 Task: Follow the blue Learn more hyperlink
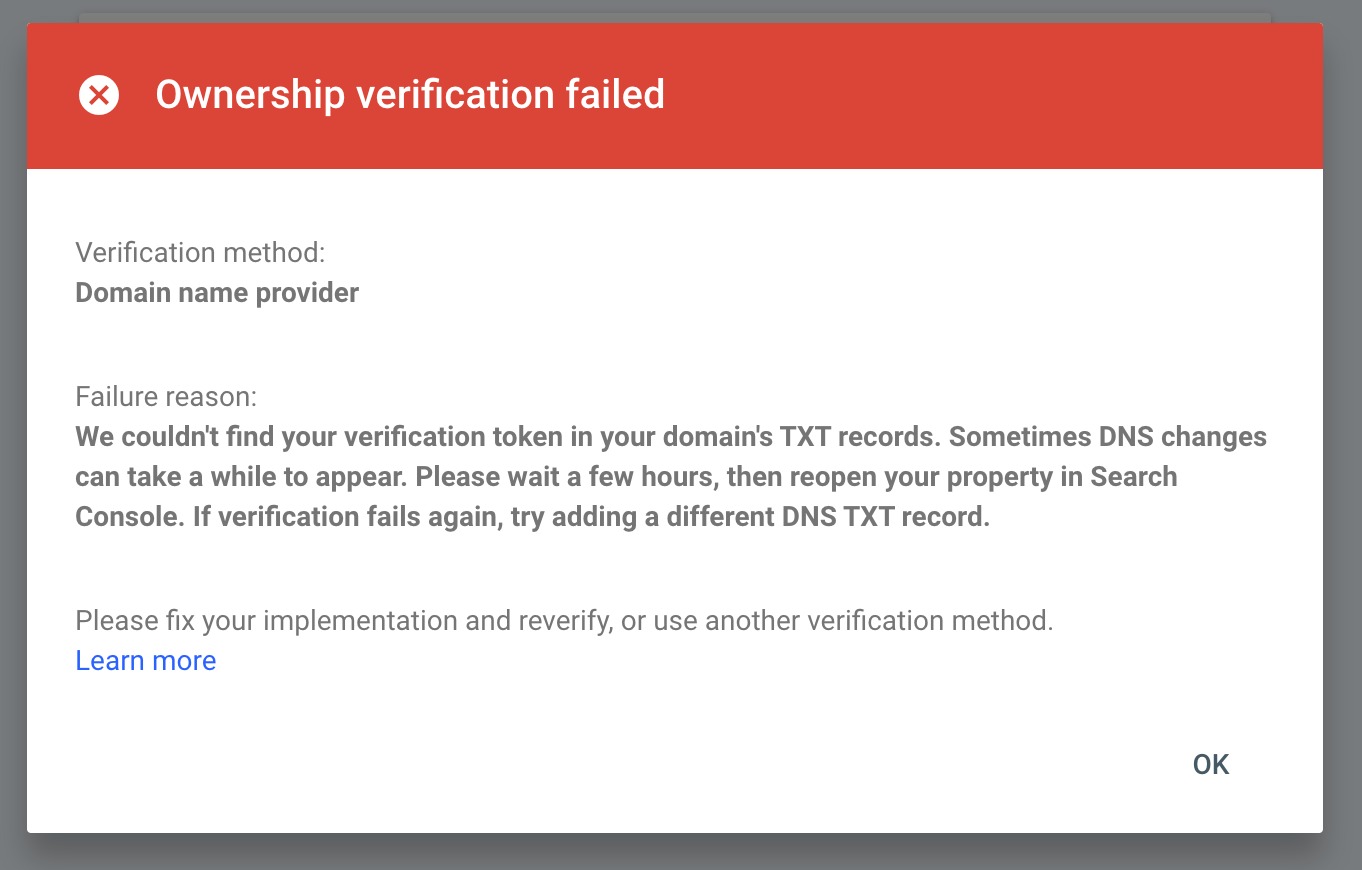[145, 660]
